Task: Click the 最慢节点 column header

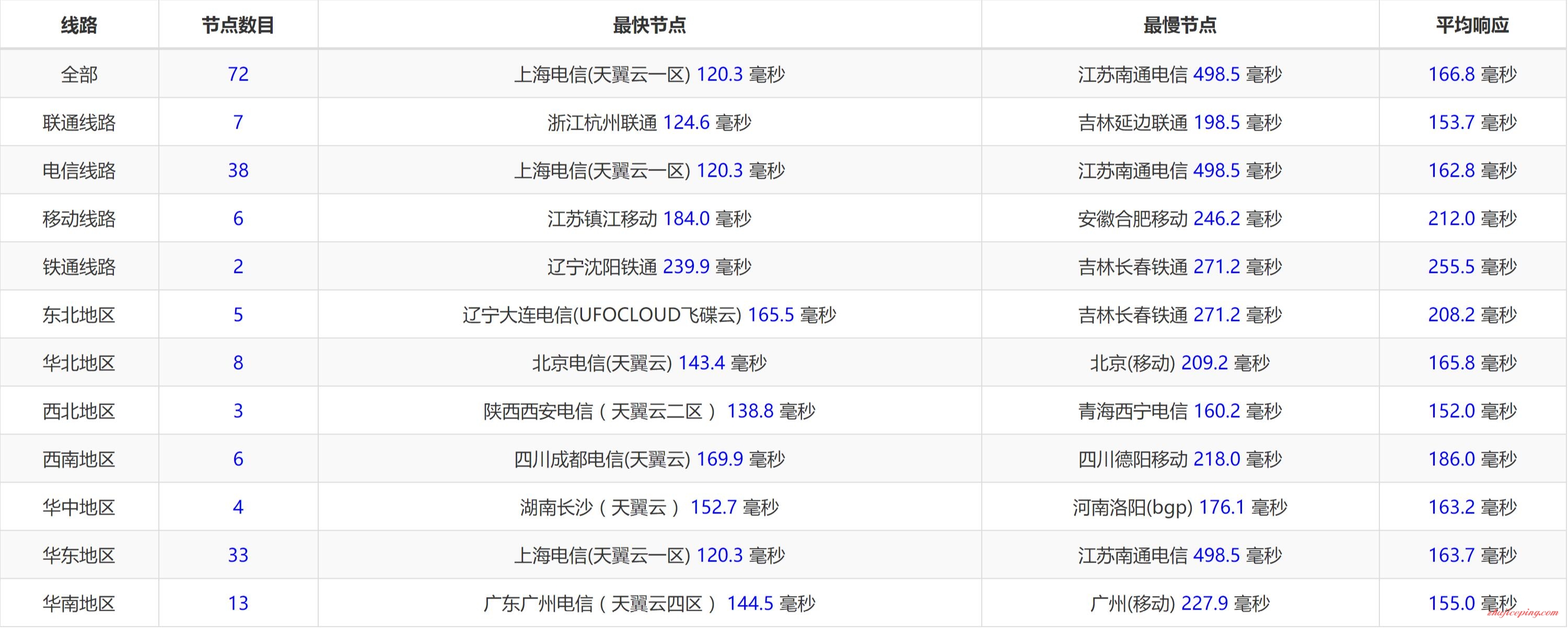Action: pyautogui.click(x=1180, y=25)
